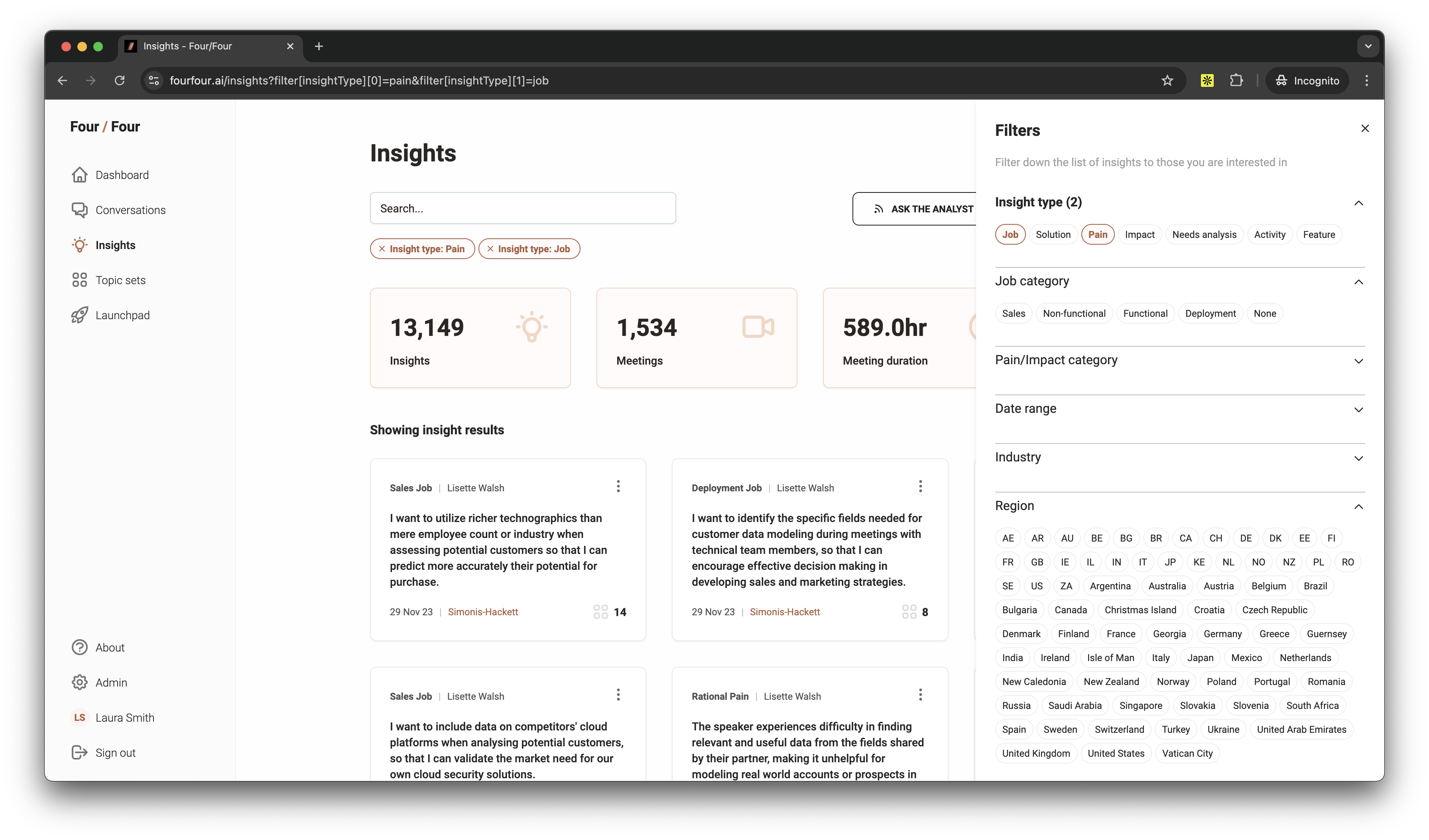Toggle the Solution insight type chip
Image resolution: width=1429 pixels, height=840 pixels.
[1053, 235]
